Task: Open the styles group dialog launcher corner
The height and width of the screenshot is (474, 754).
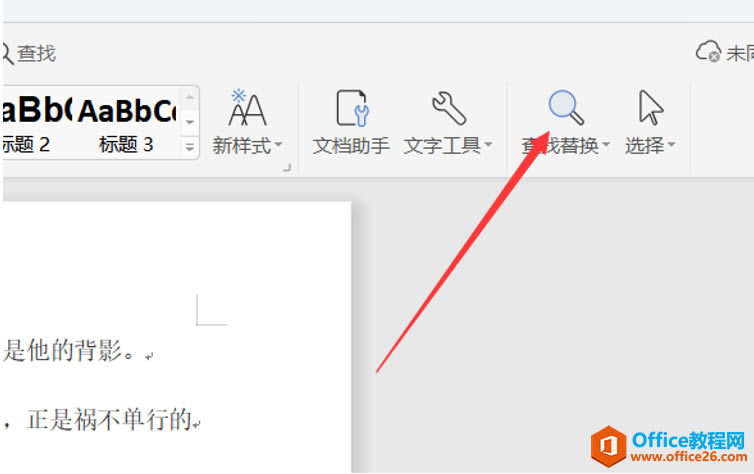Action: [287, 167]
